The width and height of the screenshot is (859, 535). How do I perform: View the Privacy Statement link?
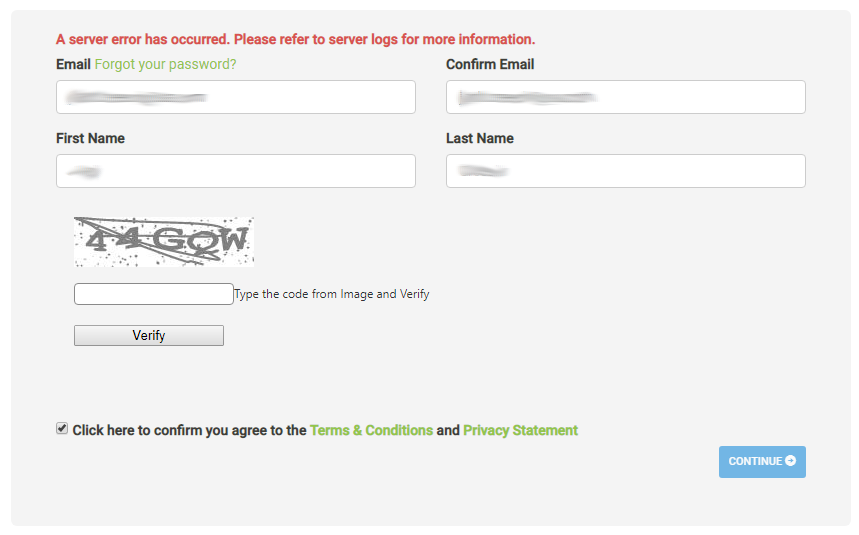pyautogui.click(x=520, y=430)
